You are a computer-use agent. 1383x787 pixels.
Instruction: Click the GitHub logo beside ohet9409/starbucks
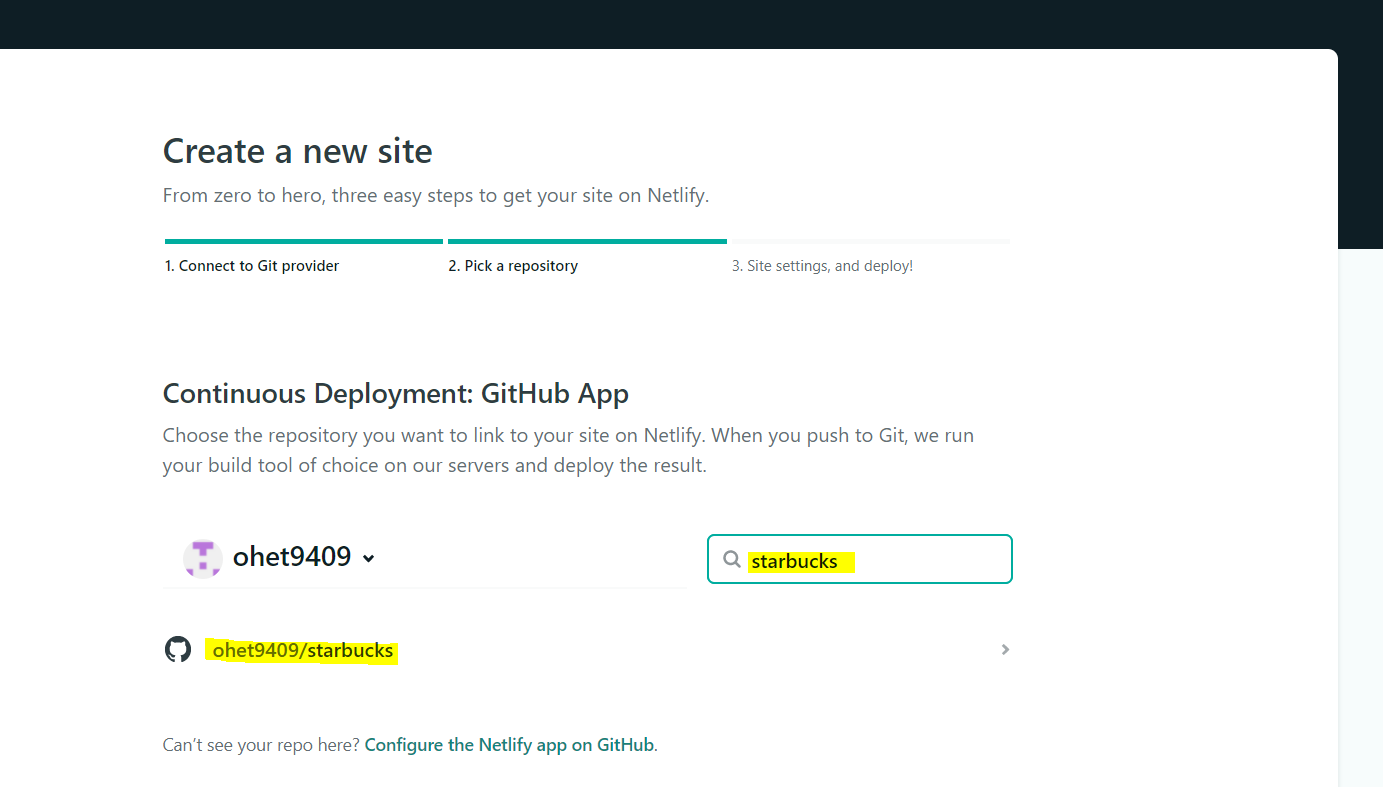(x=177, y=650)
